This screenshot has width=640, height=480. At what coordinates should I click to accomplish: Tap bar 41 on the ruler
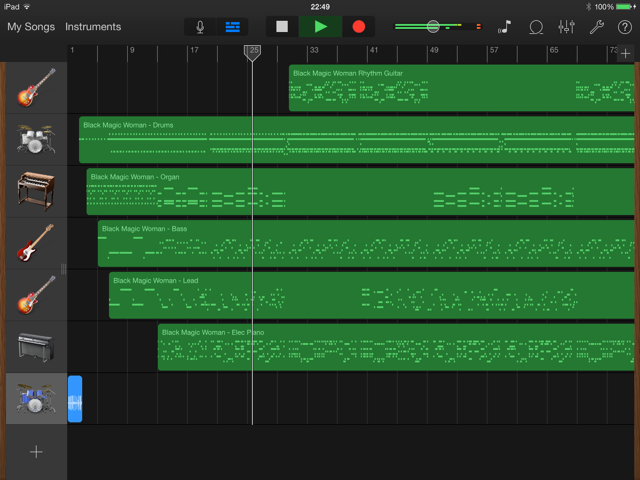[374, 50]
